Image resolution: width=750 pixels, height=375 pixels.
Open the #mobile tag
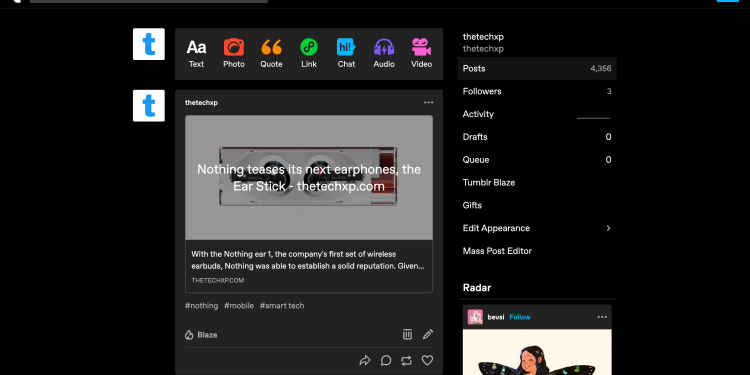(239, 306)
